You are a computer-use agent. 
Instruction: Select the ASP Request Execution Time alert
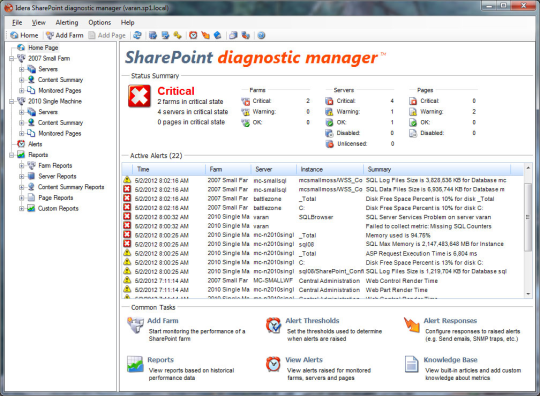(x=323, y=254)
